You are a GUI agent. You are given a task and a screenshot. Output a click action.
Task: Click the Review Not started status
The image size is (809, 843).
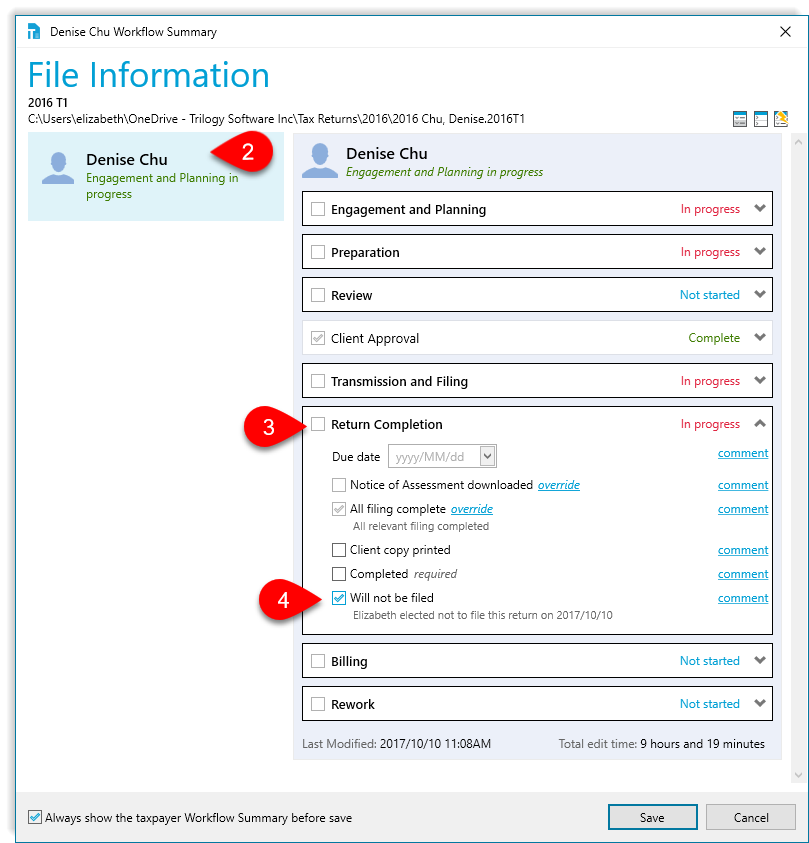click(710, 295)
